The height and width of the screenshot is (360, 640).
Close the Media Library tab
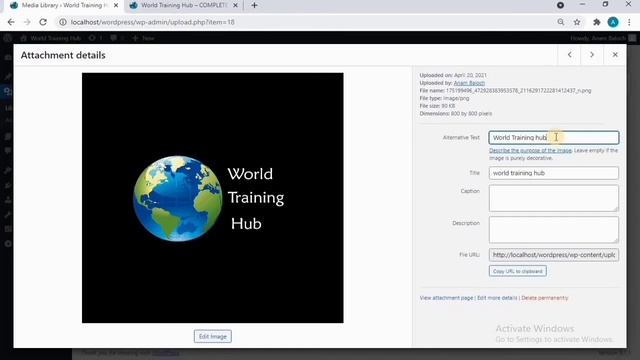[116, 5]
